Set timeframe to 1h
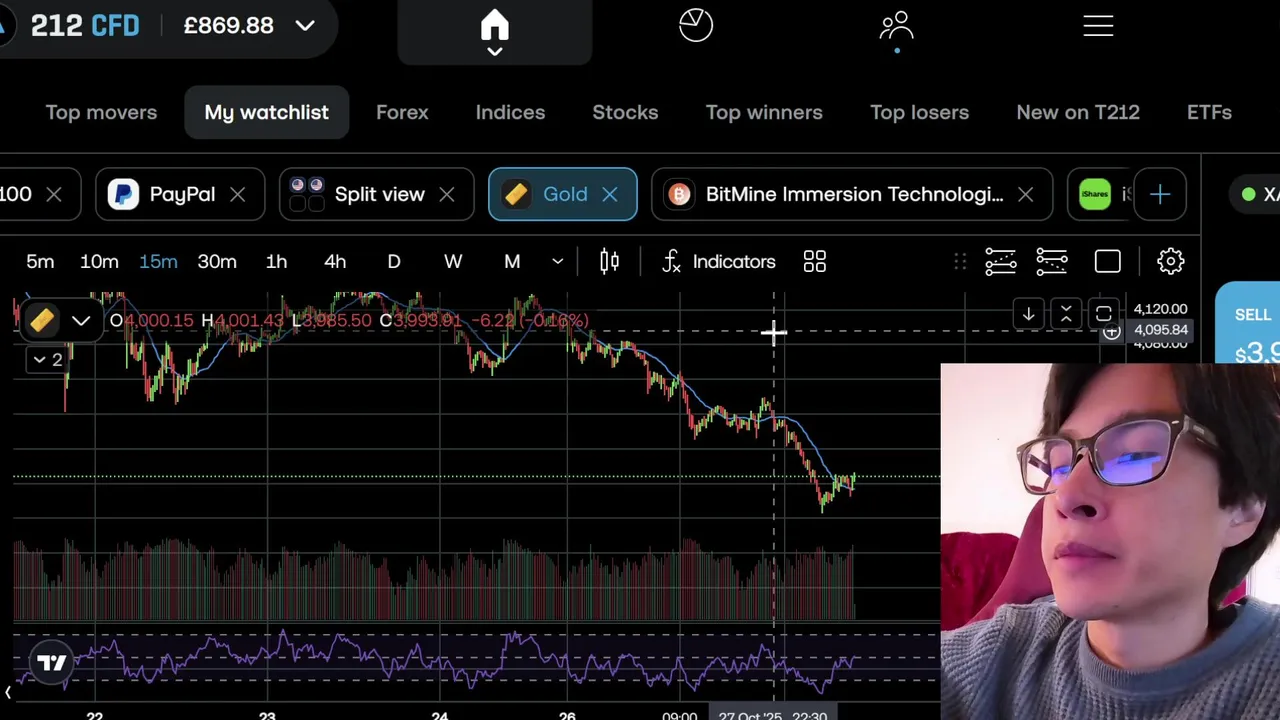This screenshot has width=1280, height=720. pos(276,262)
